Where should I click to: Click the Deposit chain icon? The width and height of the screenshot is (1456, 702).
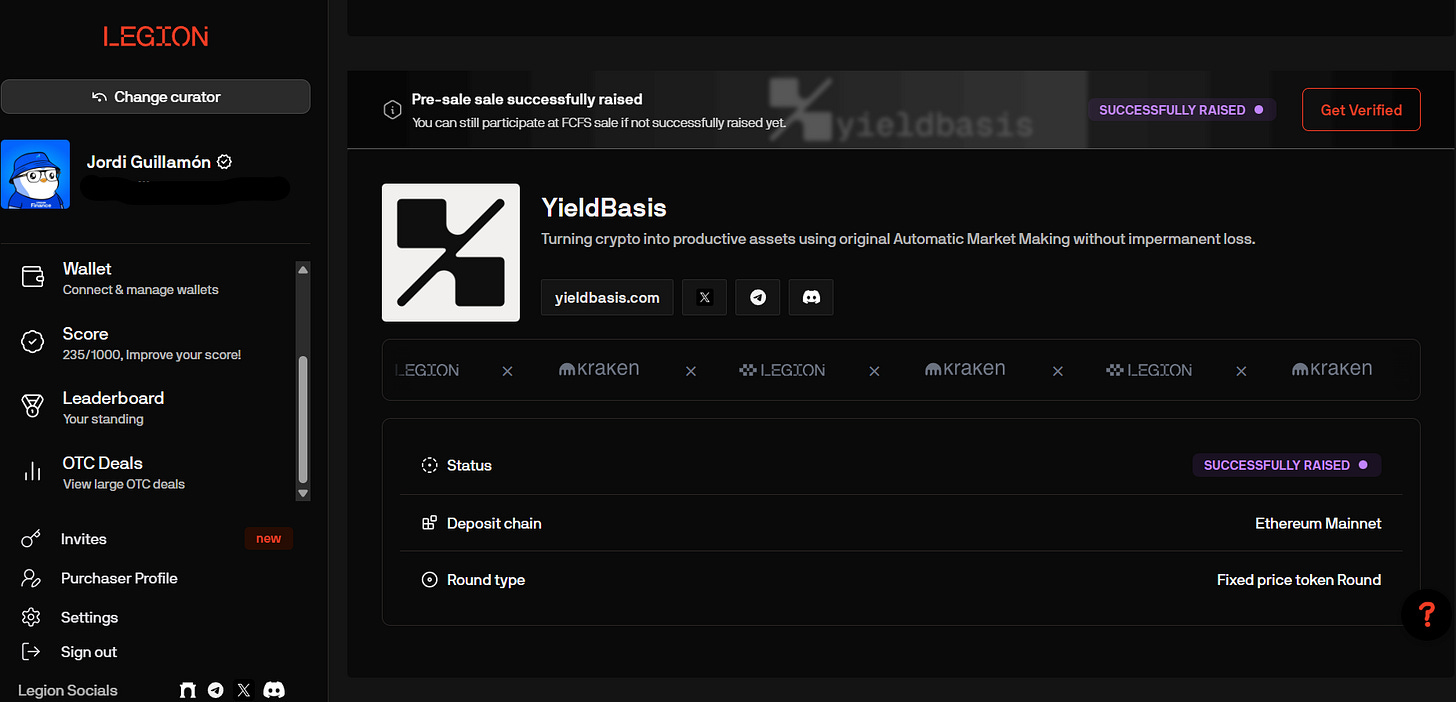tap(429, 523)
